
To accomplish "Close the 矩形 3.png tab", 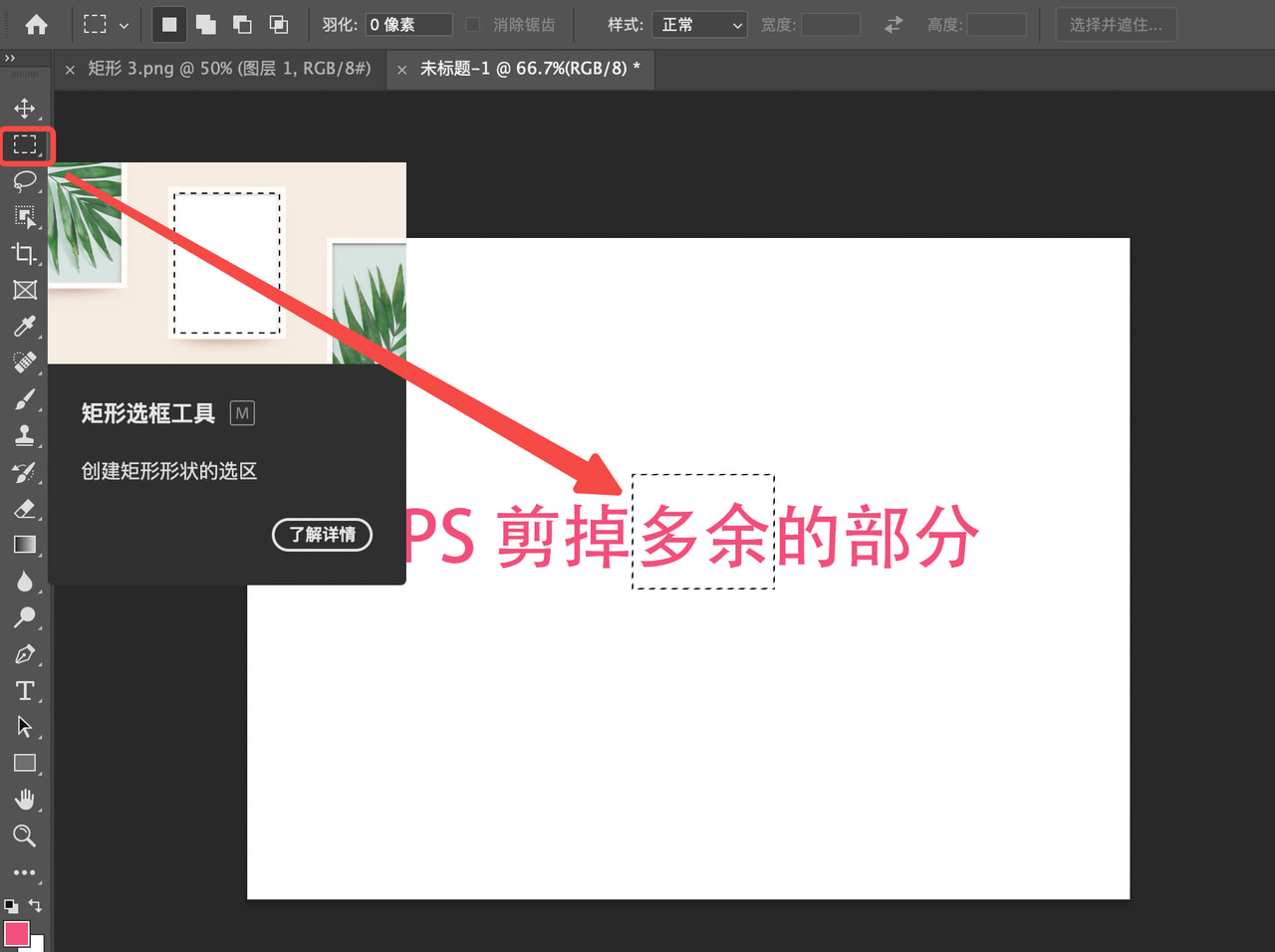I will (x=70, y=70).
